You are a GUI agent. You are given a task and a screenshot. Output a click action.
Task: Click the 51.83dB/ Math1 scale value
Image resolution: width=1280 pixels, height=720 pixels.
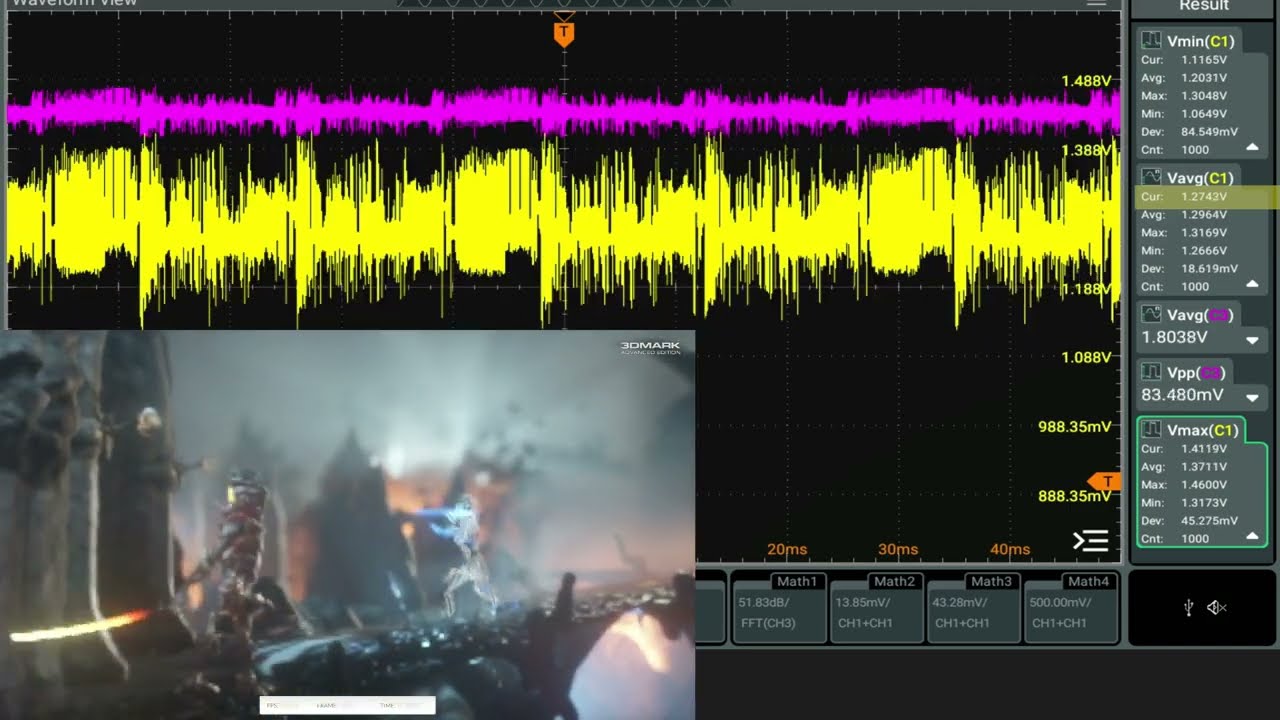(x=762, y=603)
